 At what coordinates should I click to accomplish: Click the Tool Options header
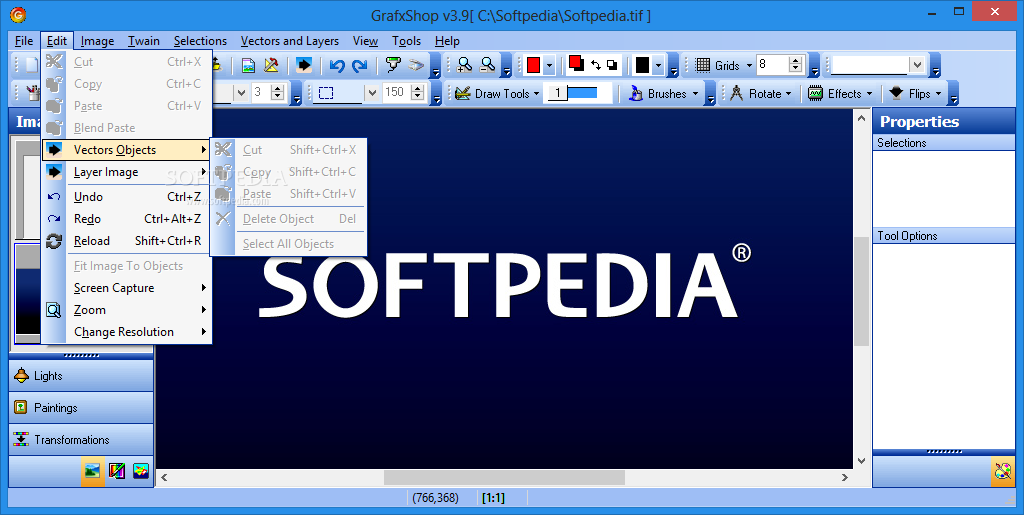[x=944, y=236]
